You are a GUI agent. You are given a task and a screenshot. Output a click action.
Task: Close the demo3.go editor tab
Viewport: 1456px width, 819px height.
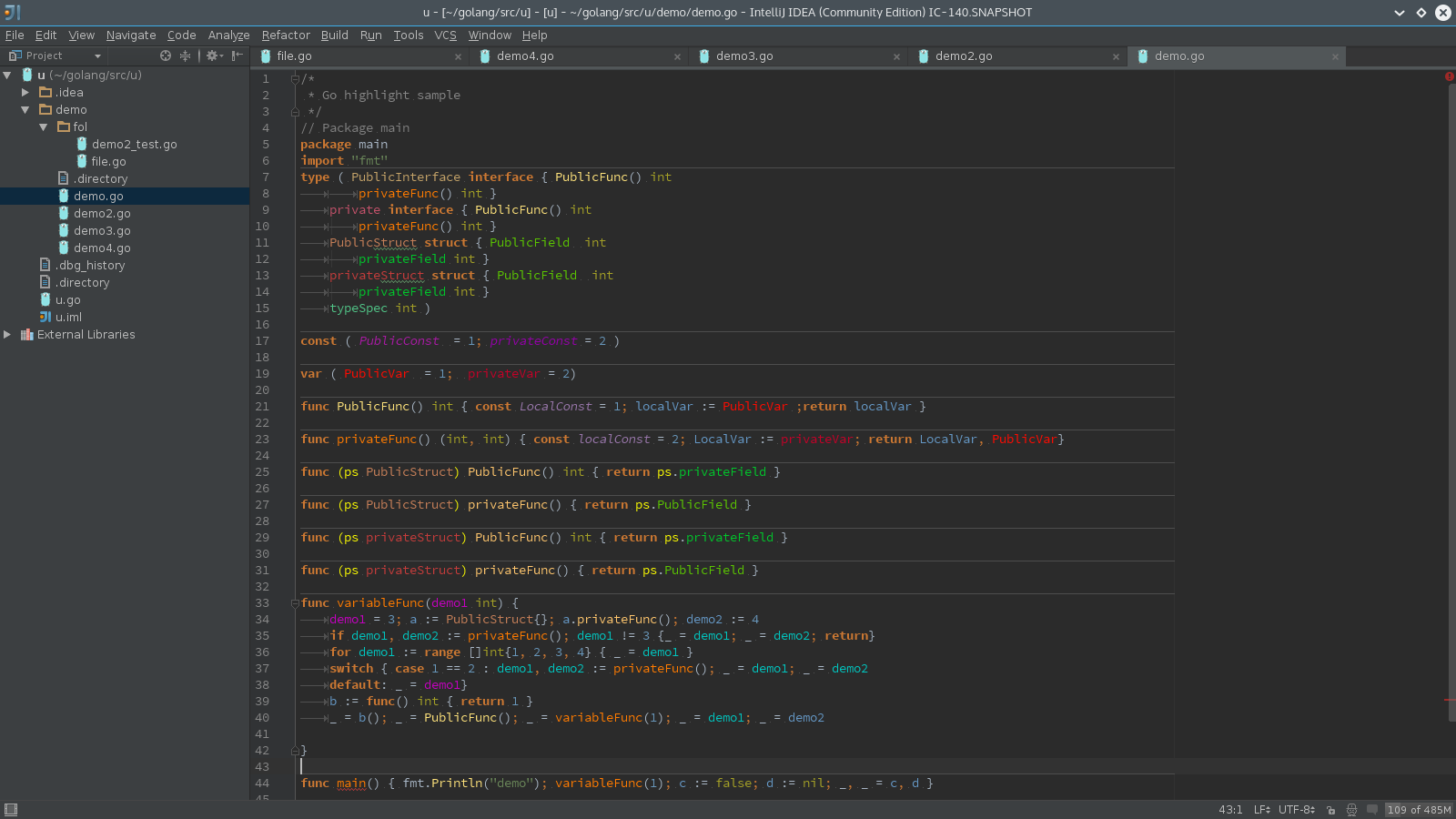896,56
